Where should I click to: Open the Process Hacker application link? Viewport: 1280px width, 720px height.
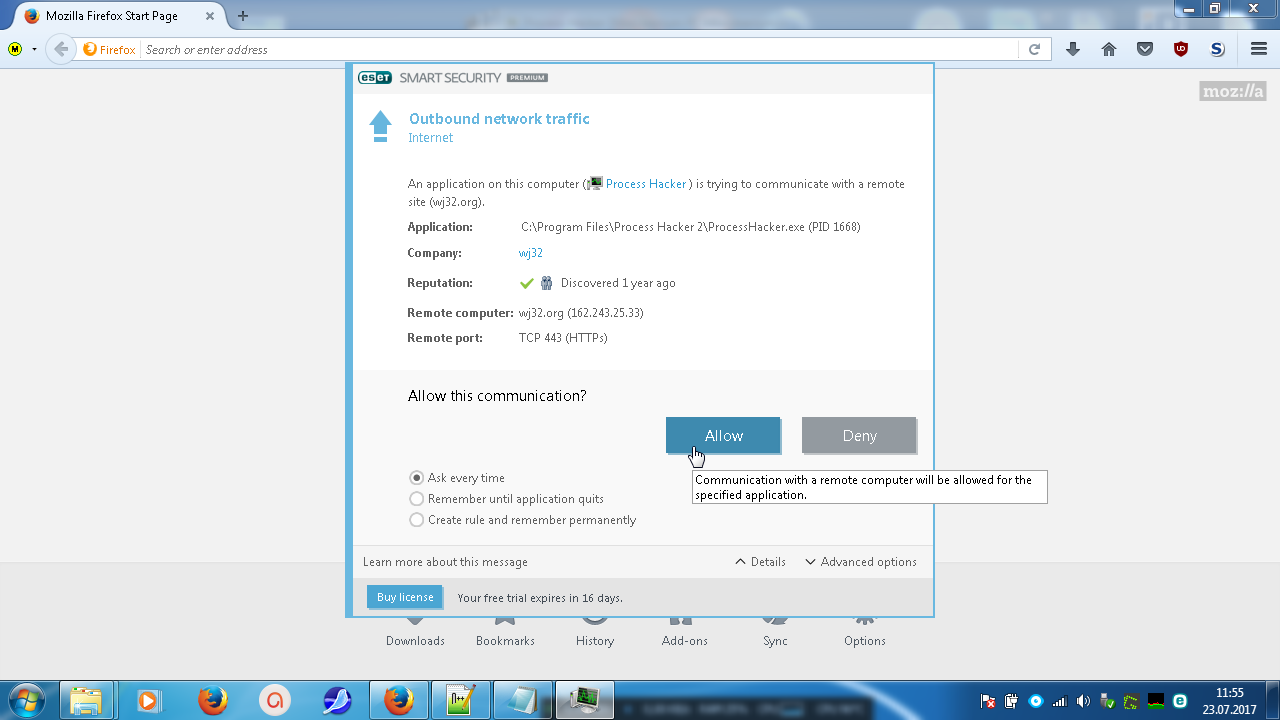646,184
